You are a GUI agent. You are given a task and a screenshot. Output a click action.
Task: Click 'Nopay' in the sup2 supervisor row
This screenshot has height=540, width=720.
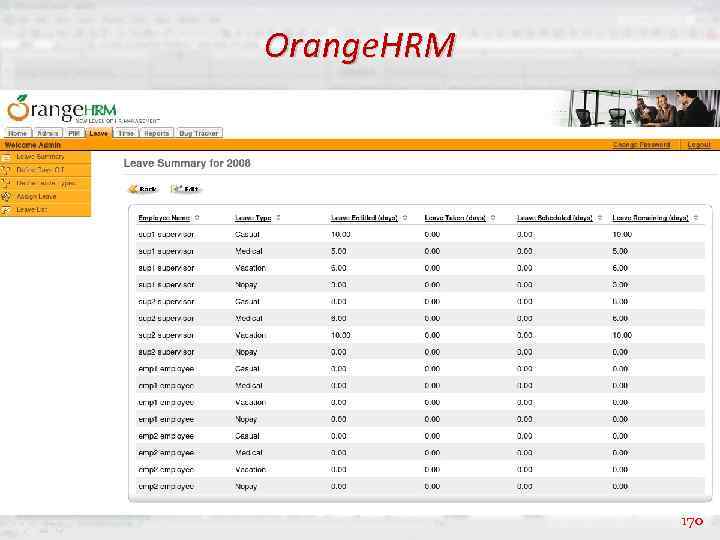tap(246, 352)
